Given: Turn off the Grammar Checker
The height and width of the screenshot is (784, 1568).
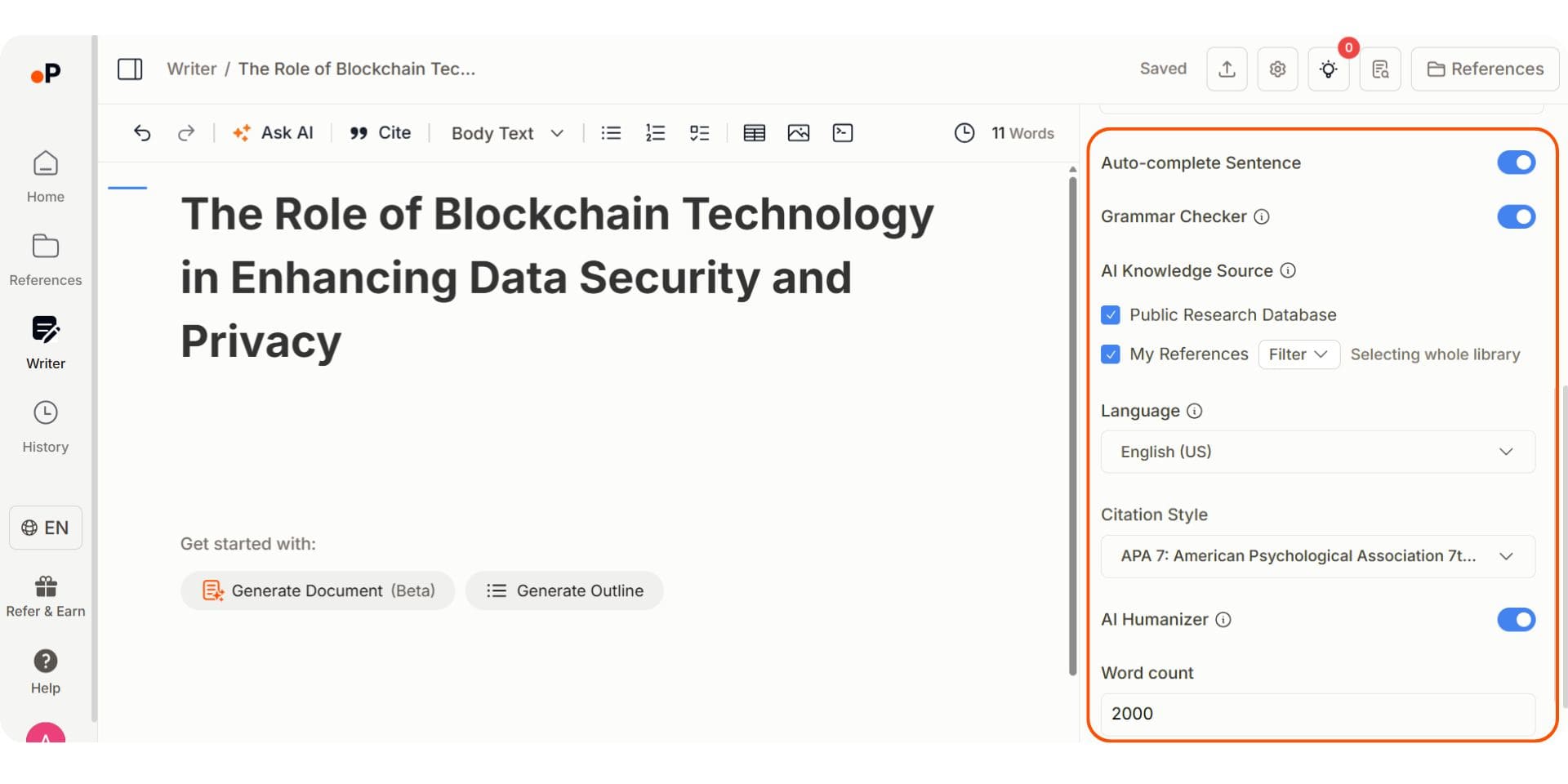Looking at the screenshot, I should click(x=1517, y=216).
